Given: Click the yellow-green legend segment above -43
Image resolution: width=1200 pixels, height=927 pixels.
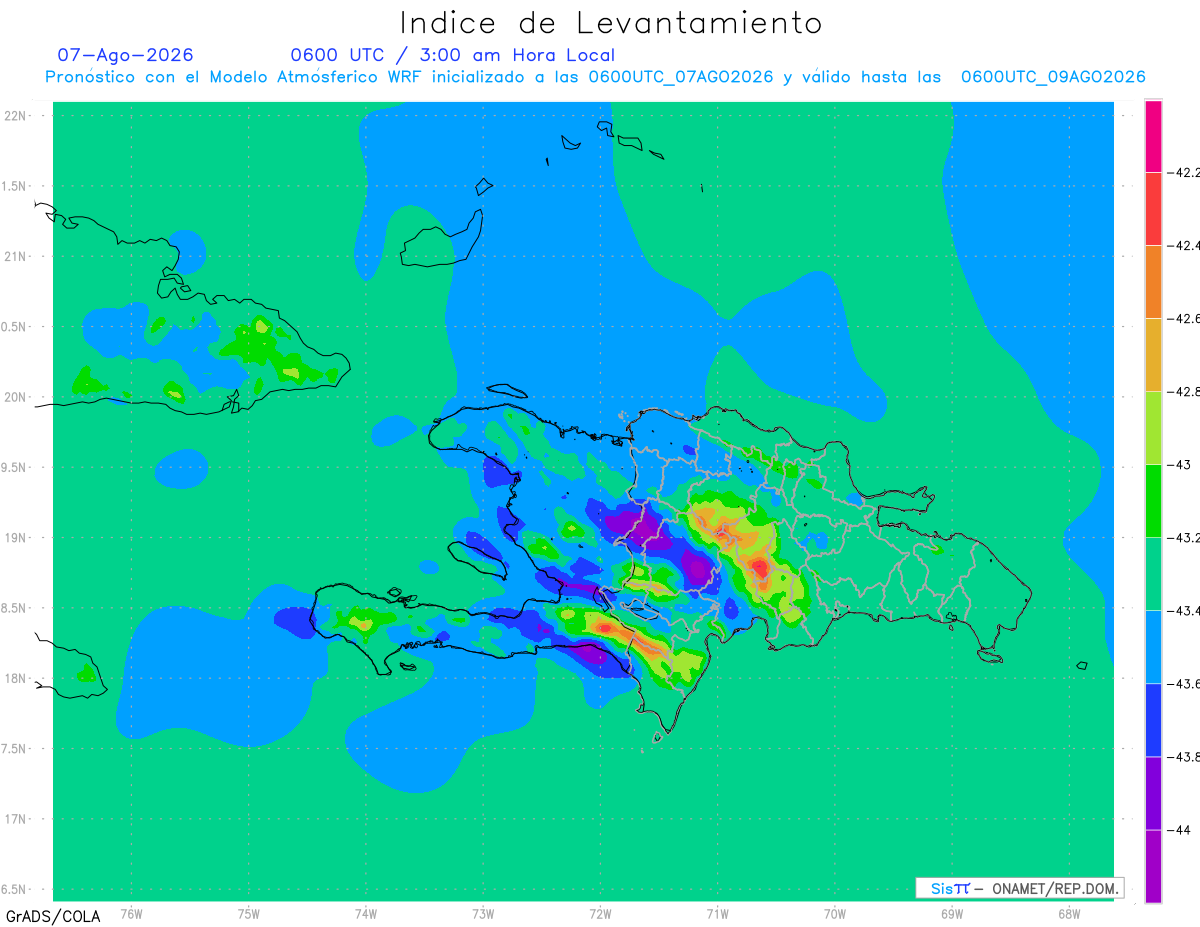Looking at the screenshot, I should pyautogui.click(x=1153, y=428).
